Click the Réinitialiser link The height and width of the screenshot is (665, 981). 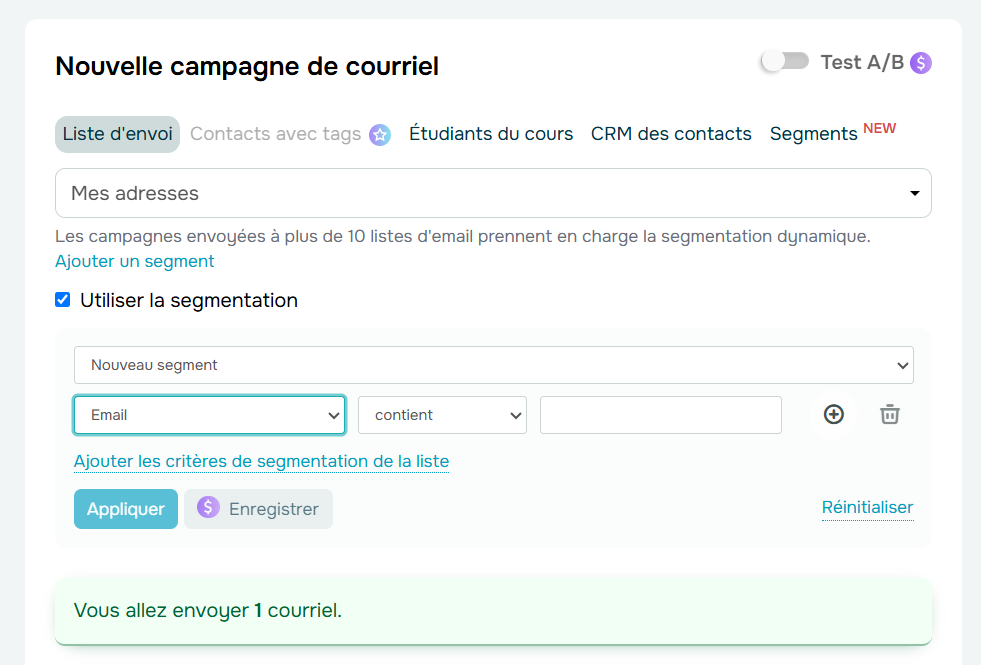click(867, 507)
